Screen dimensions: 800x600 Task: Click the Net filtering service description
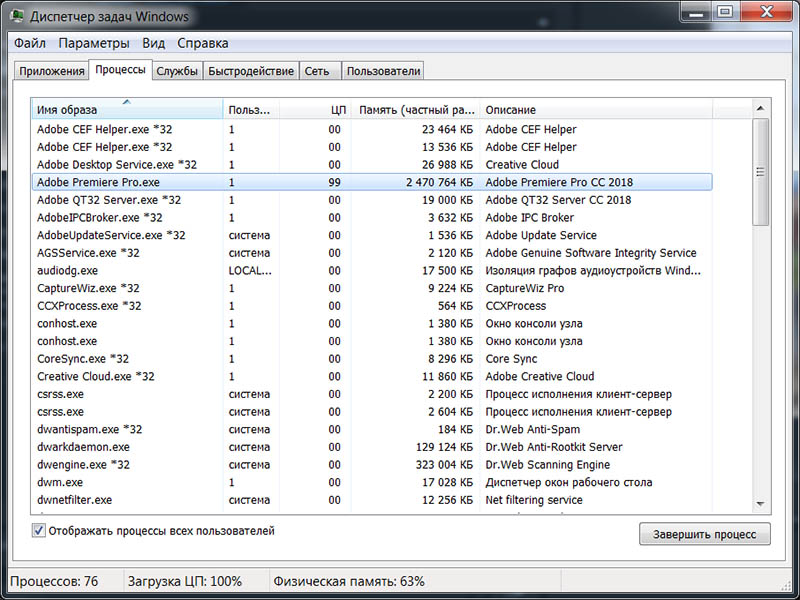(x=534, y=500)
